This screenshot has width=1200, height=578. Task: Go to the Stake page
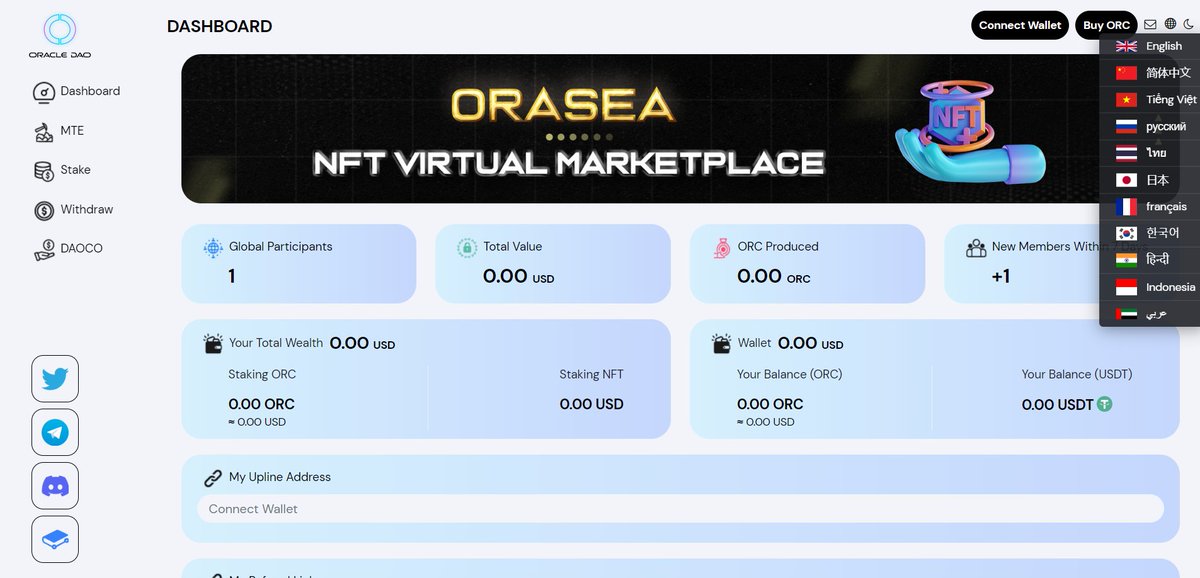tap(62, 170)
